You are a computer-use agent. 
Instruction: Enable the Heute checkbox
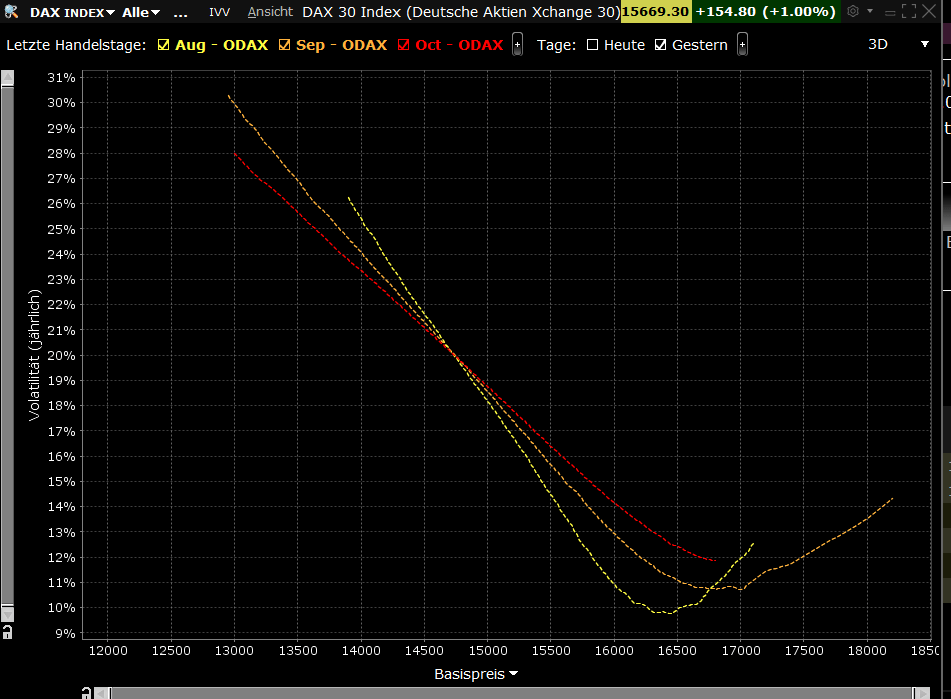pos(592,45)
